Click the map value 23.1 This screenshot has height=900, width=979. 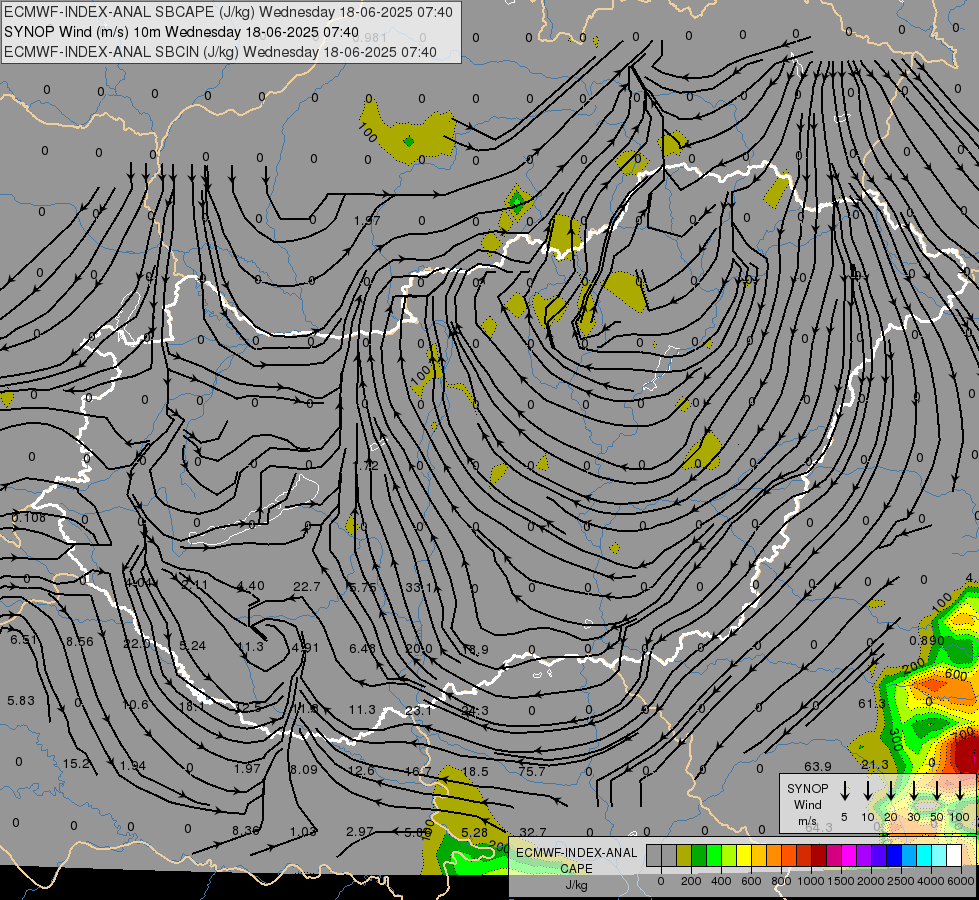(x=418, y=710)
